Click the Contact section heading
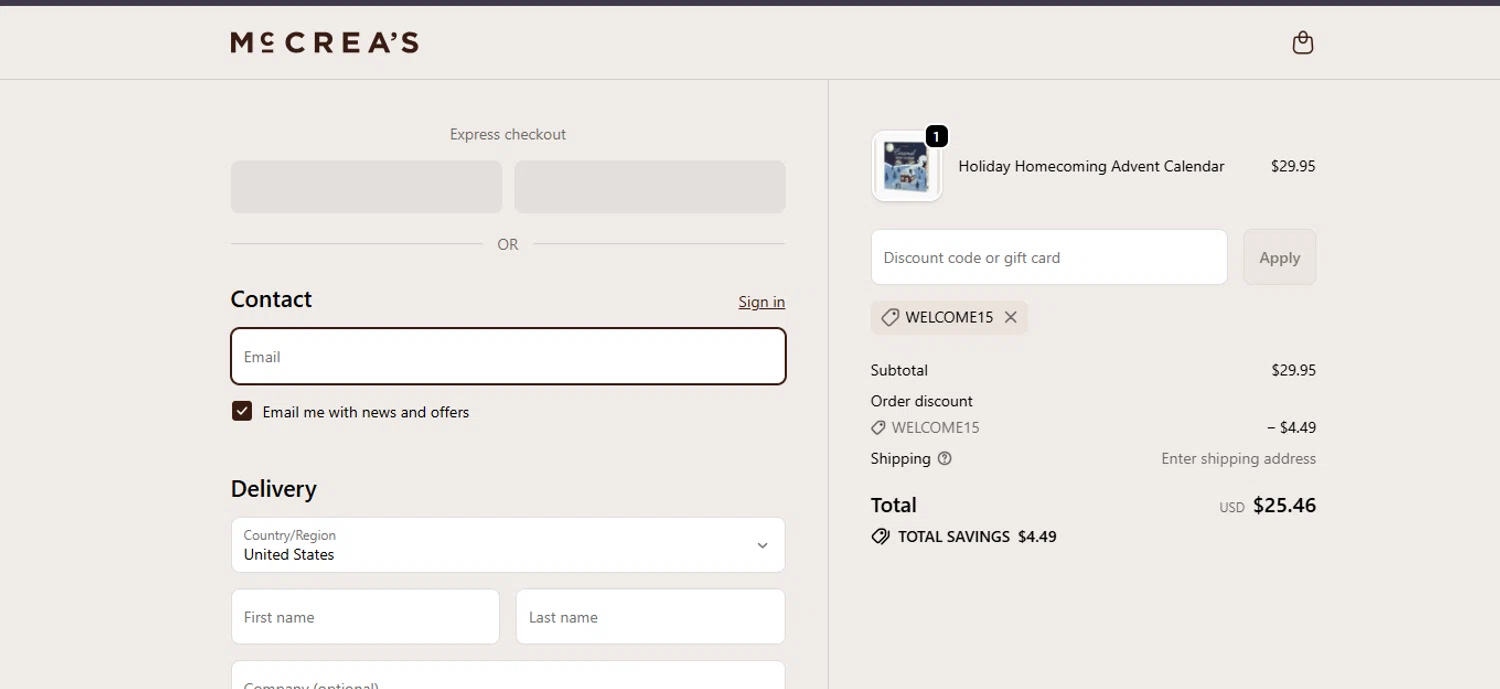Screen dimensions: 1500x689 pyautogui.click(x=271, y=299)
